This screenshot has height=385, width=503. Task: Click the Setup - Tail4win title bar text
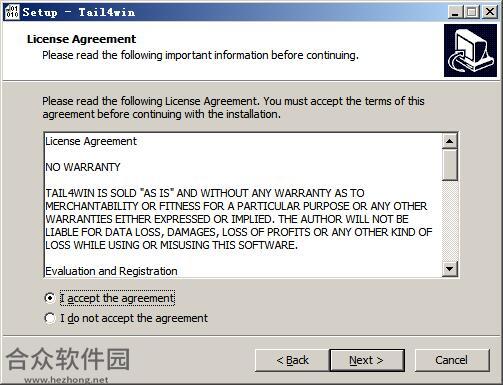tap(79, 12)
